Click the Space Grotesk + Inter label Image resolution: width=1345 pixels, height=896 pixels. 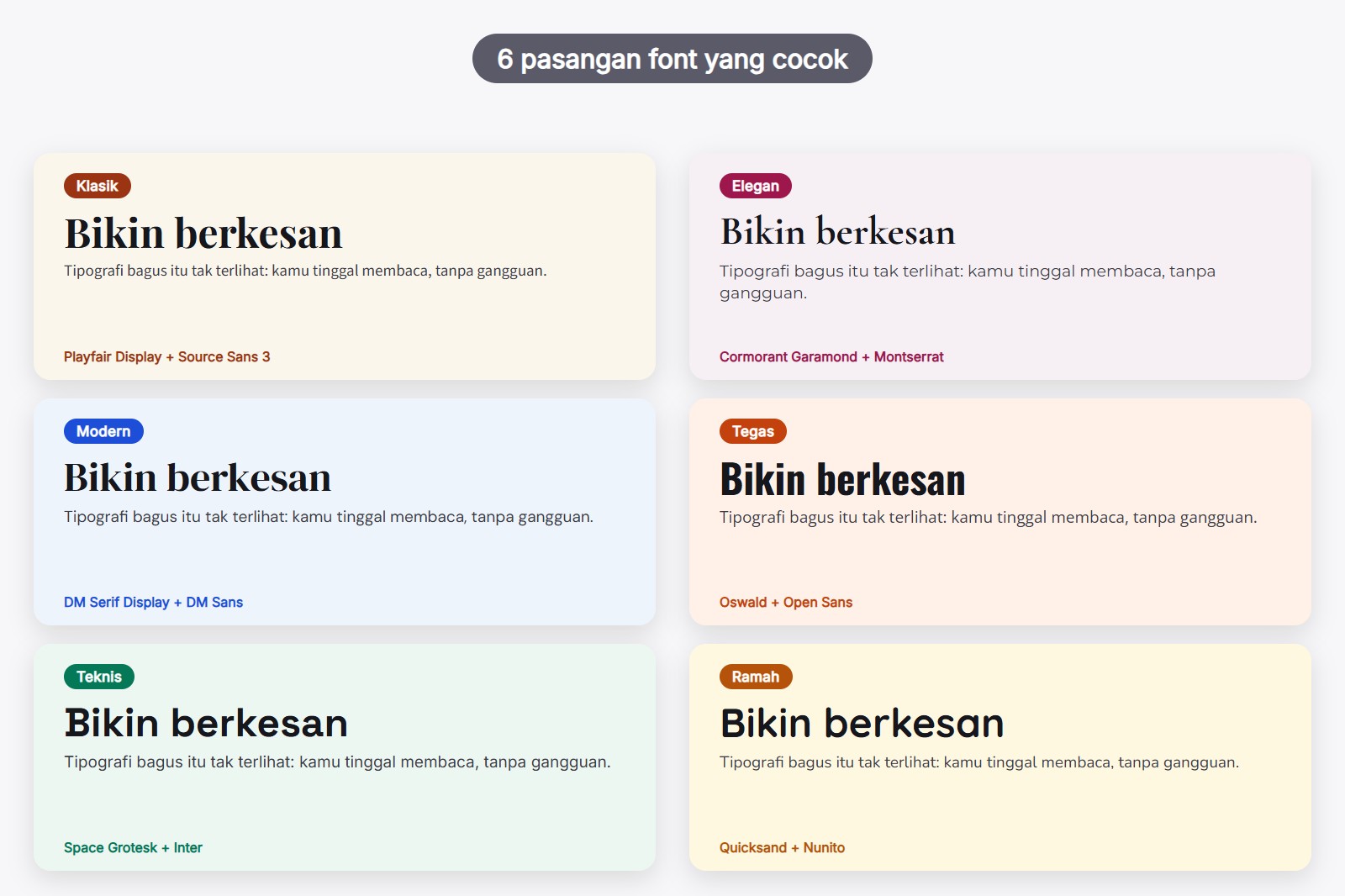click(133, 847)
